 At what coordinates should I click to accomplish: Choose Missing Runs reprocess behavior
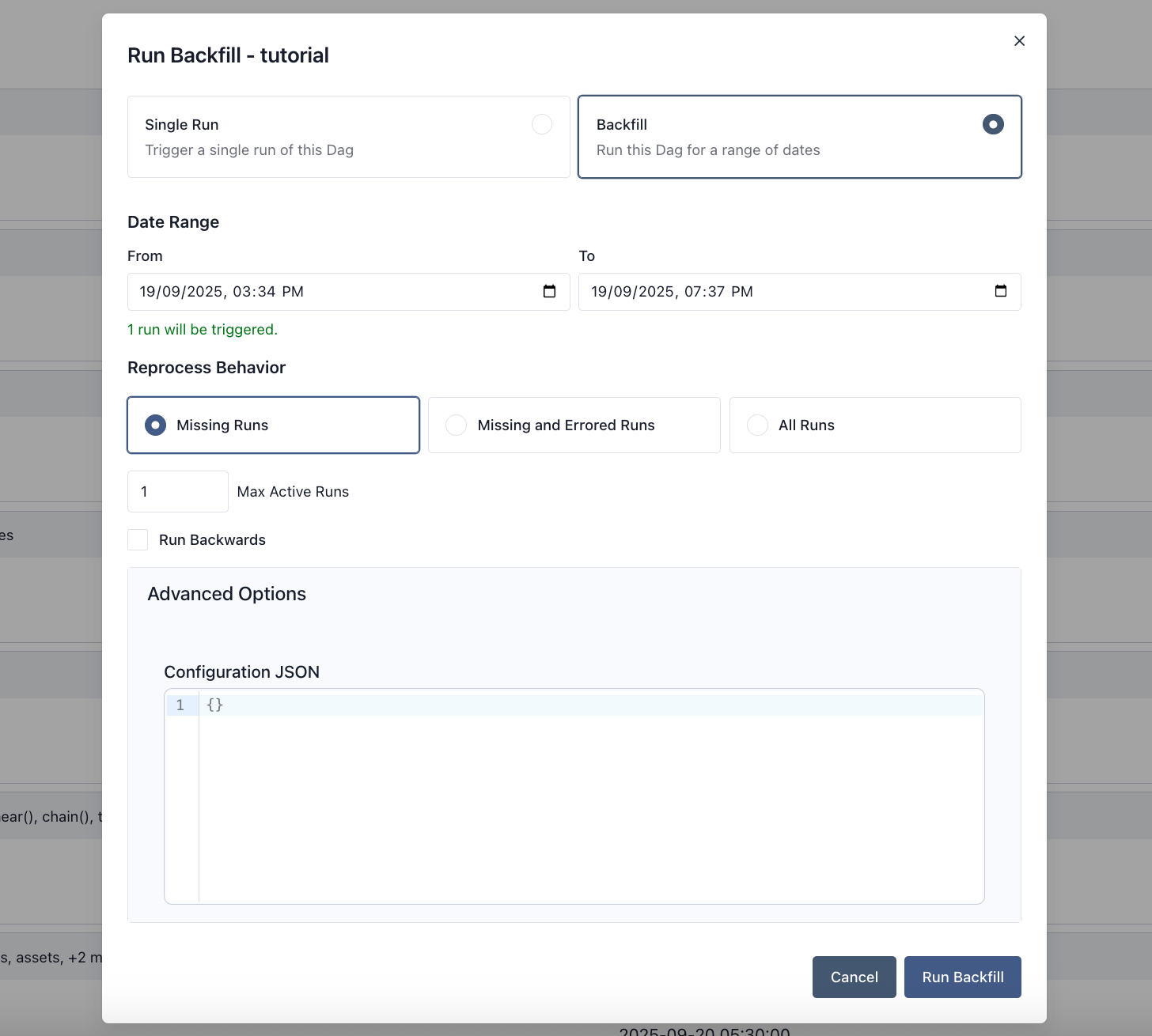[156, 425]
